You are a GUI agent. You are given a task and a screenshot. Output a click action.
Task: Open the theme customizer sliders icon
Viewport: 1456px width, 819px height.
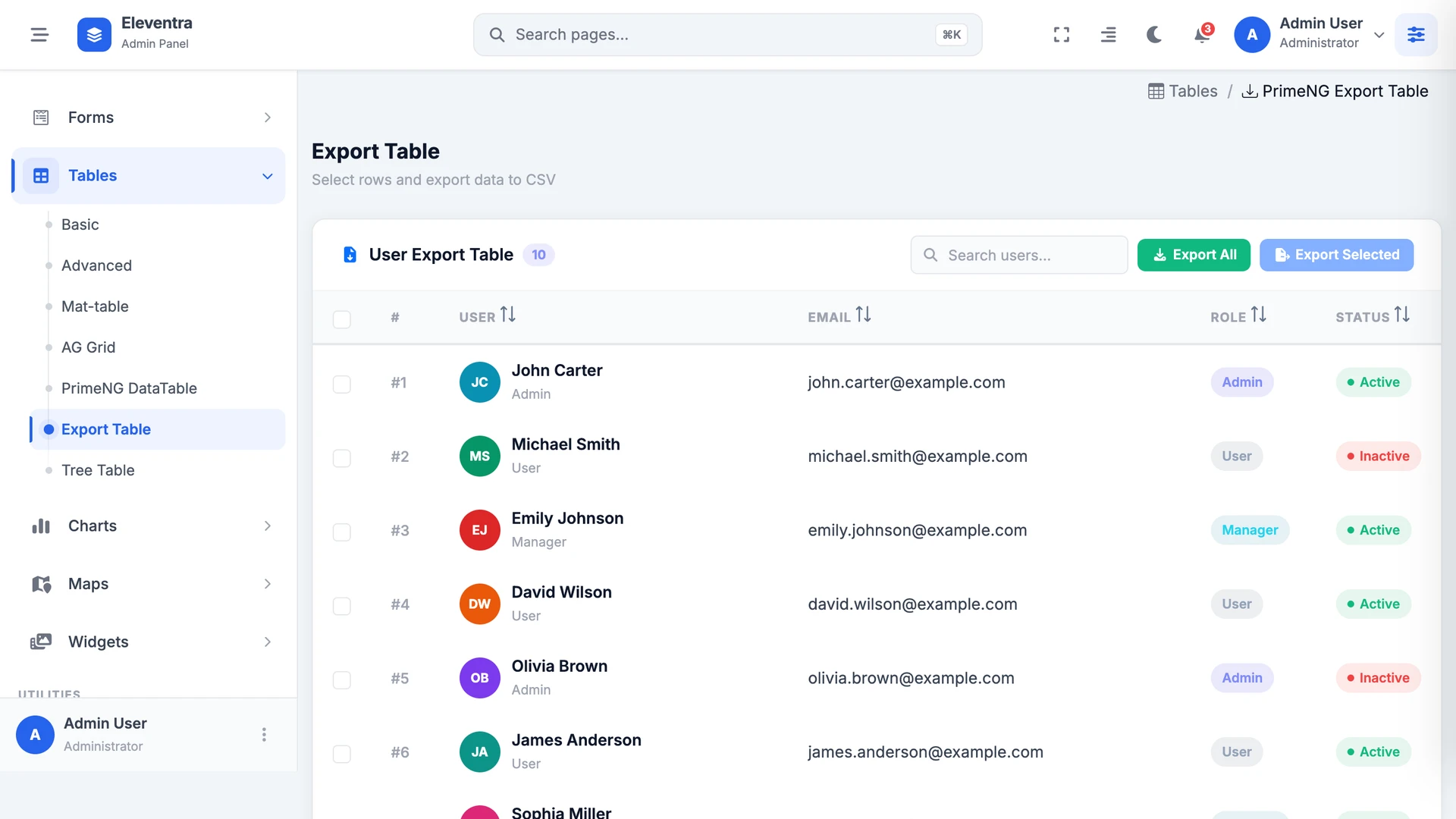click(1416, 35)
